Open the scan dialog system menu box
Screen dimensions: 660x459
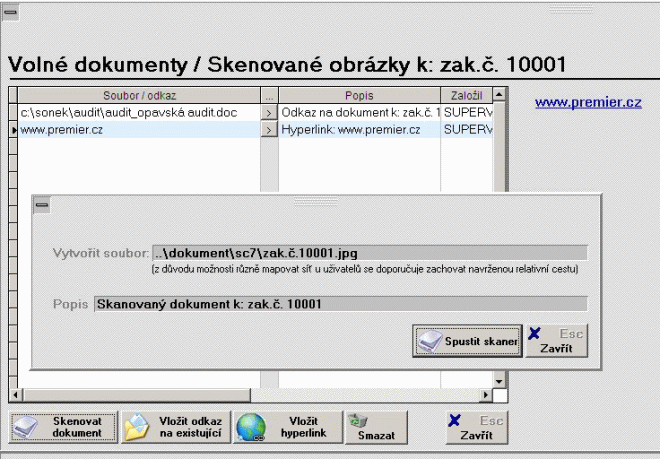pos(42,205)
